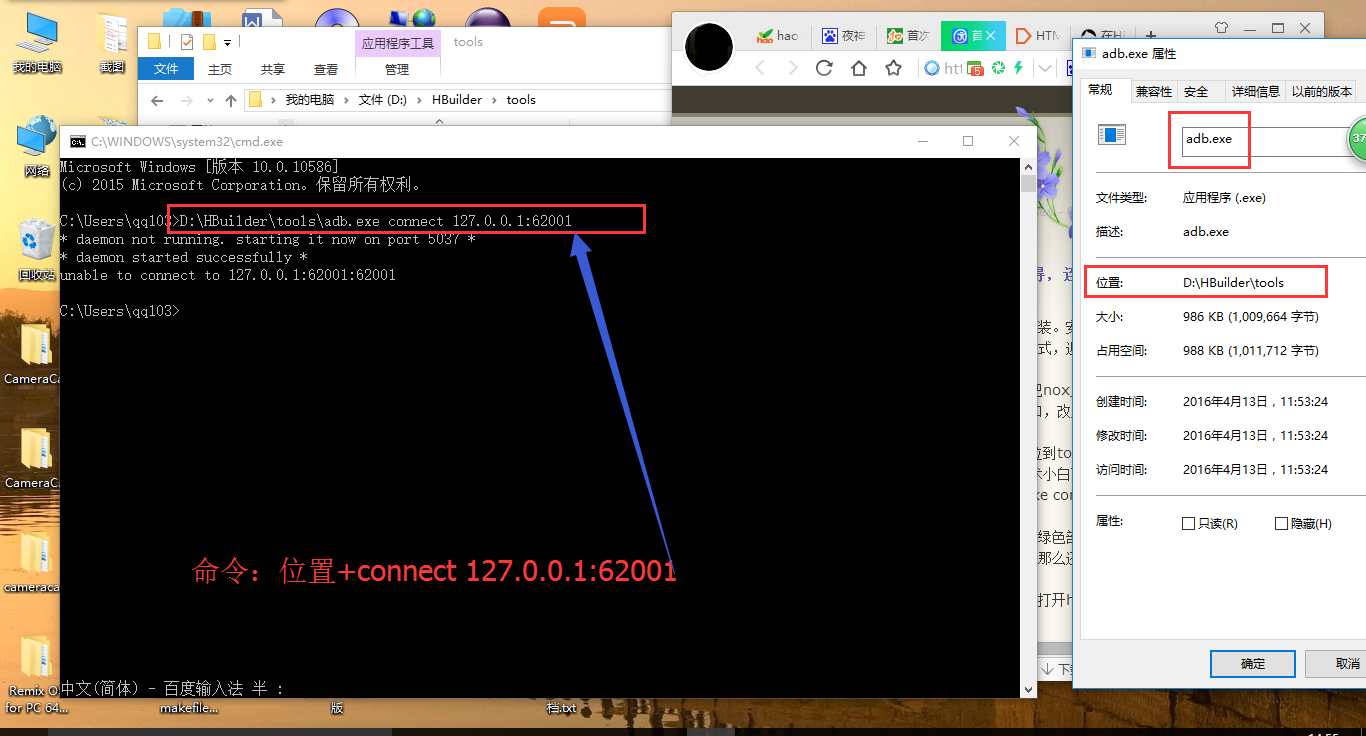Screen dimensions: 1366x736
Task: Expand the browser toolbar dropdown chevron
Action: [x=1045, y=68]
